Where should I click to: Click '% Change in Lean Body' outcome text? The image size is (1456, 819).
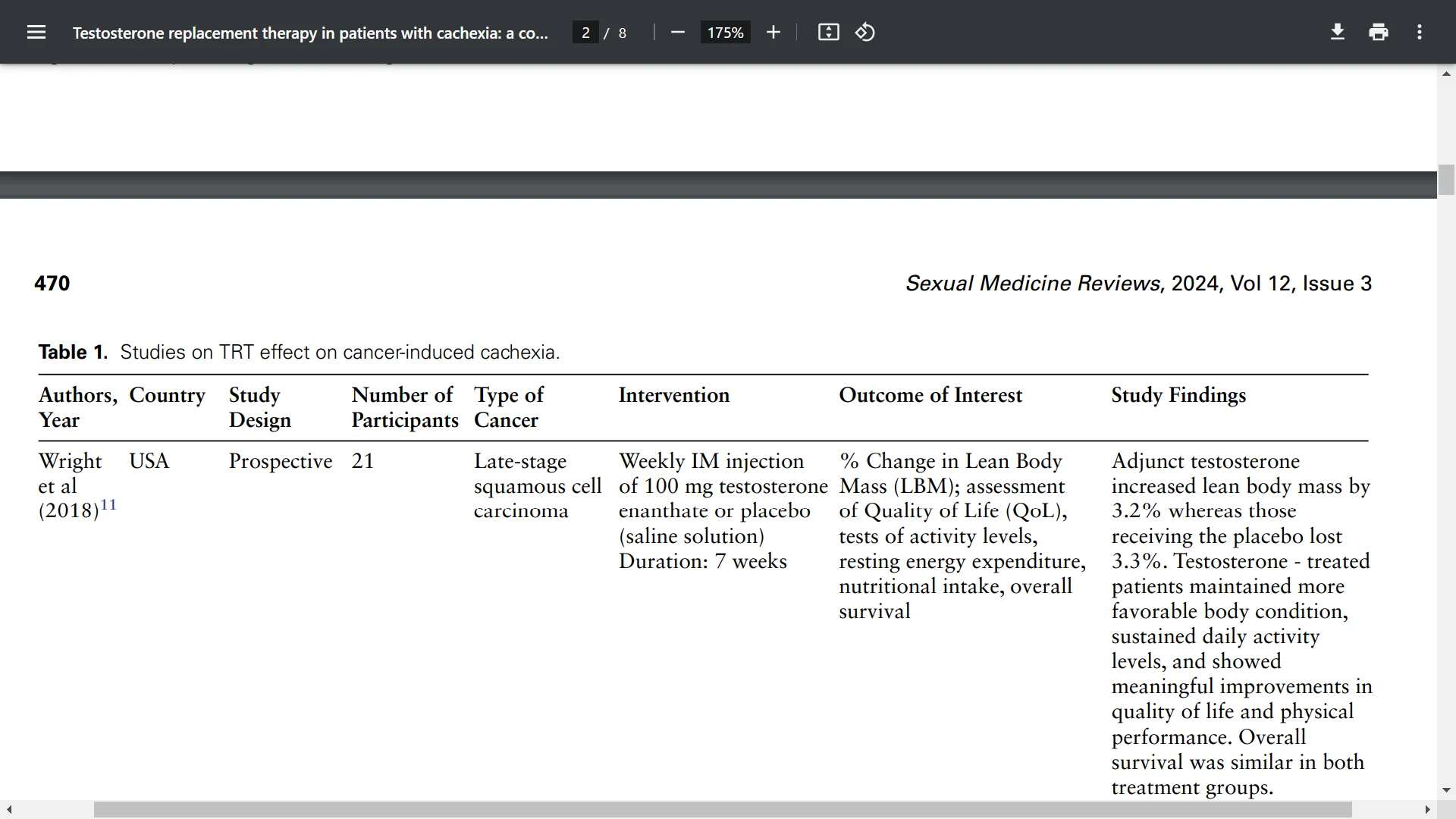951,461
